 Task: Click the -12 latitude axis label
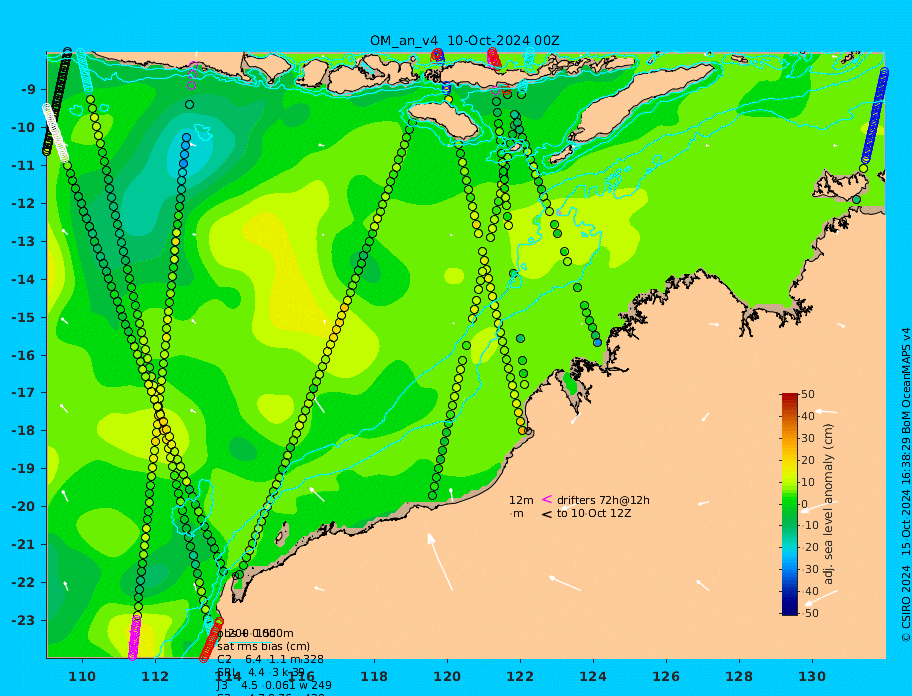(x=23, y=204)
